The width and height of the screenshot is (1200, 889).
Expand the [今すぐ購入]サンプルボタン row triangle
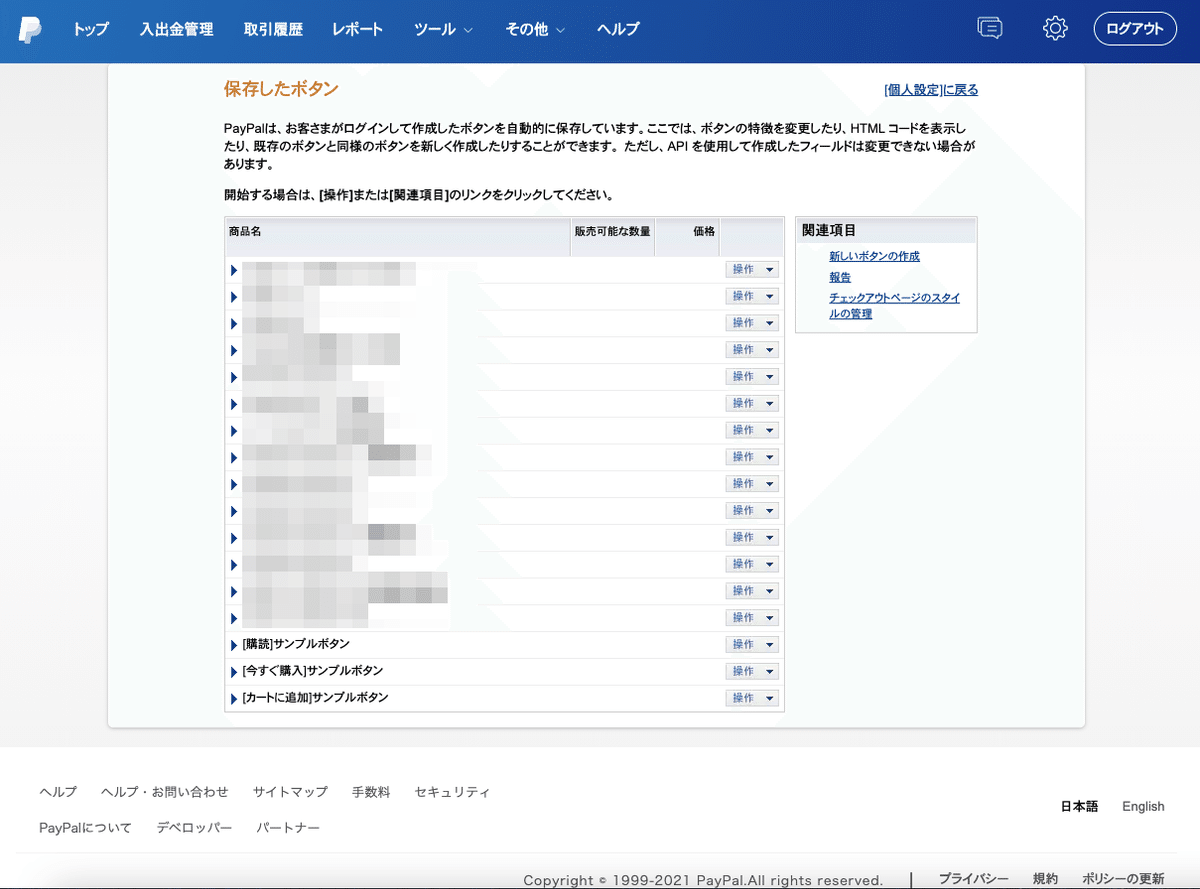tap(234, 671)
